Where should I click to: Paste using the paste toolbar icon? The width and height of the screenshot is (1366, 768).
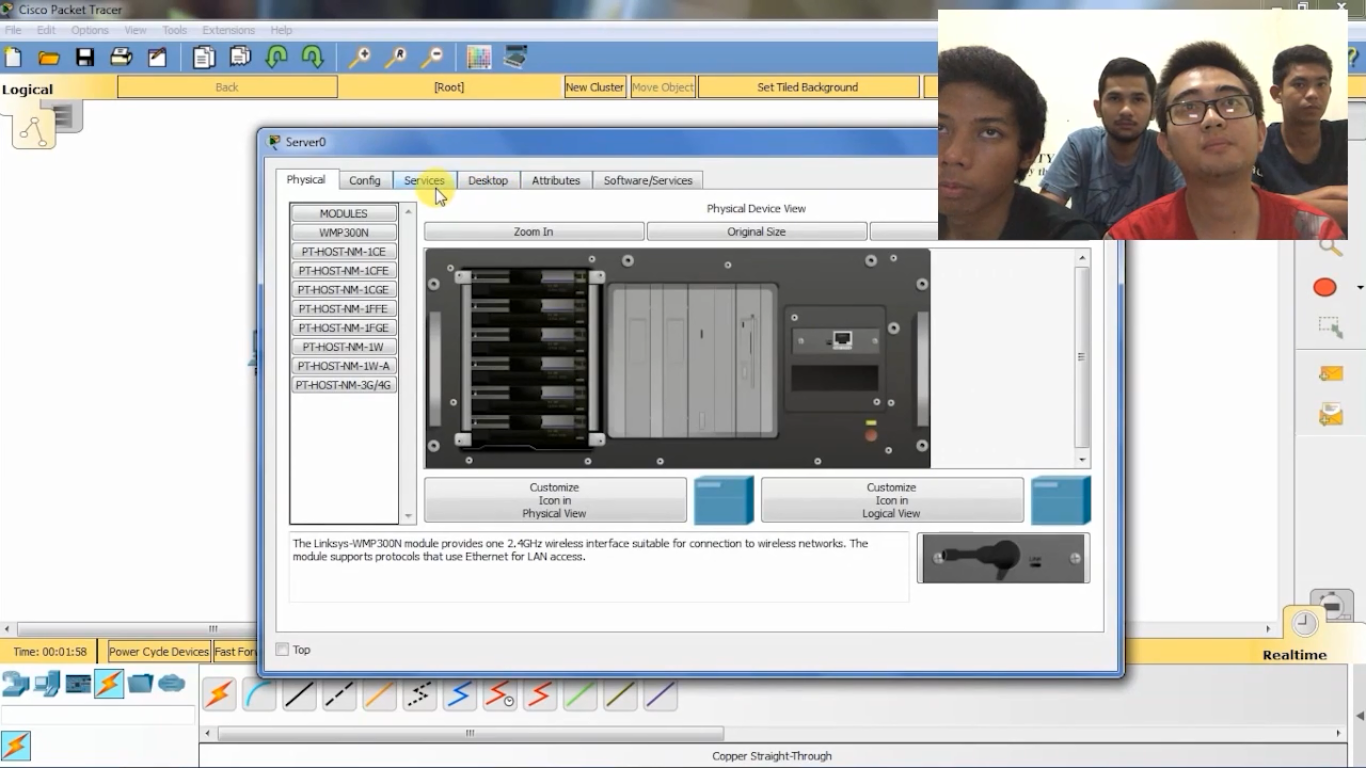(x=240, y=58)
